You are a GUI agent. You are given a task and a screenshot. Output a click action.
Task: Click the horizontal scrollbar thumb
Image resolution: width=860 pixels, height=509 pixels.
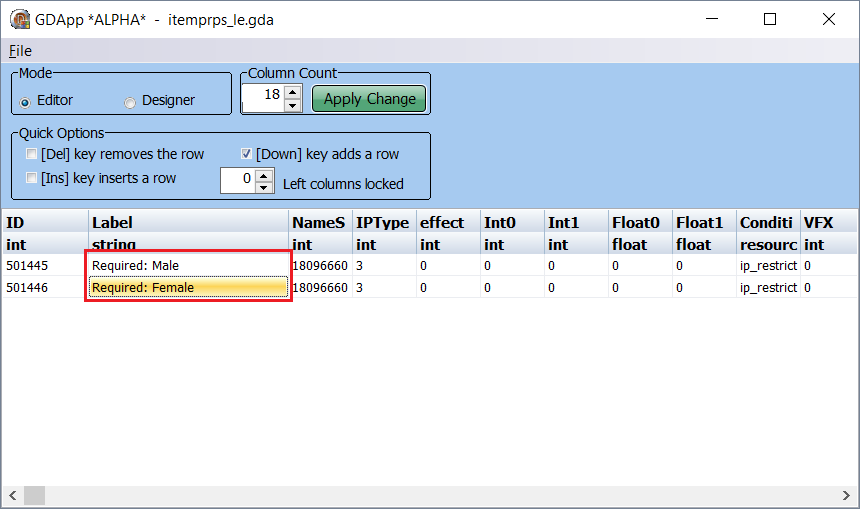point(35,496)
